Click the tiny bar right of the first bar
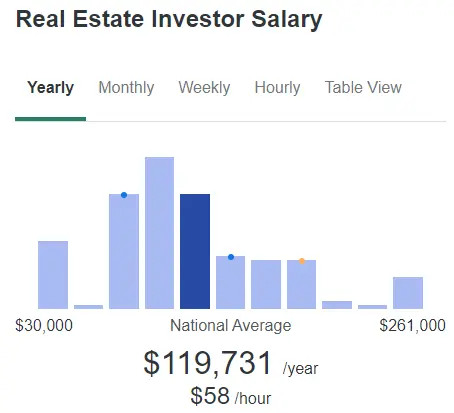 click(88, 307)
